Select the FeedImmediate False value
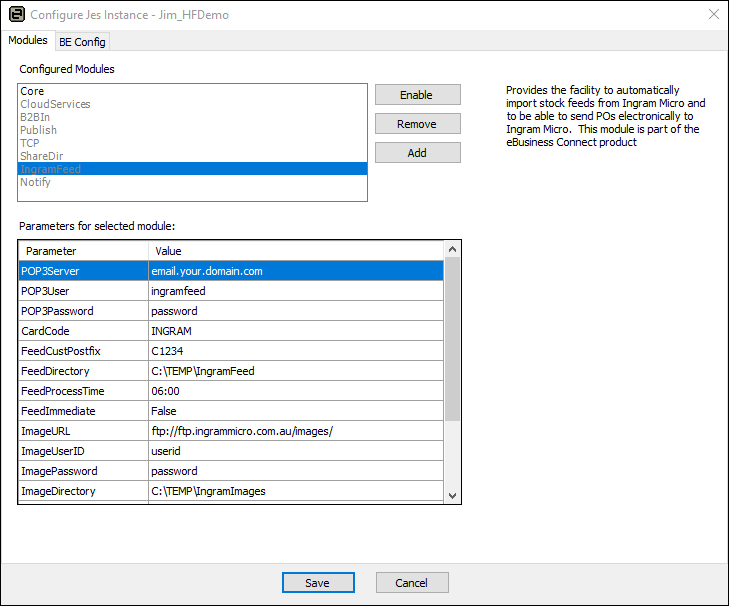Image resolution: width=729 pixels, height=606 pixels. [x=295, y=411]
